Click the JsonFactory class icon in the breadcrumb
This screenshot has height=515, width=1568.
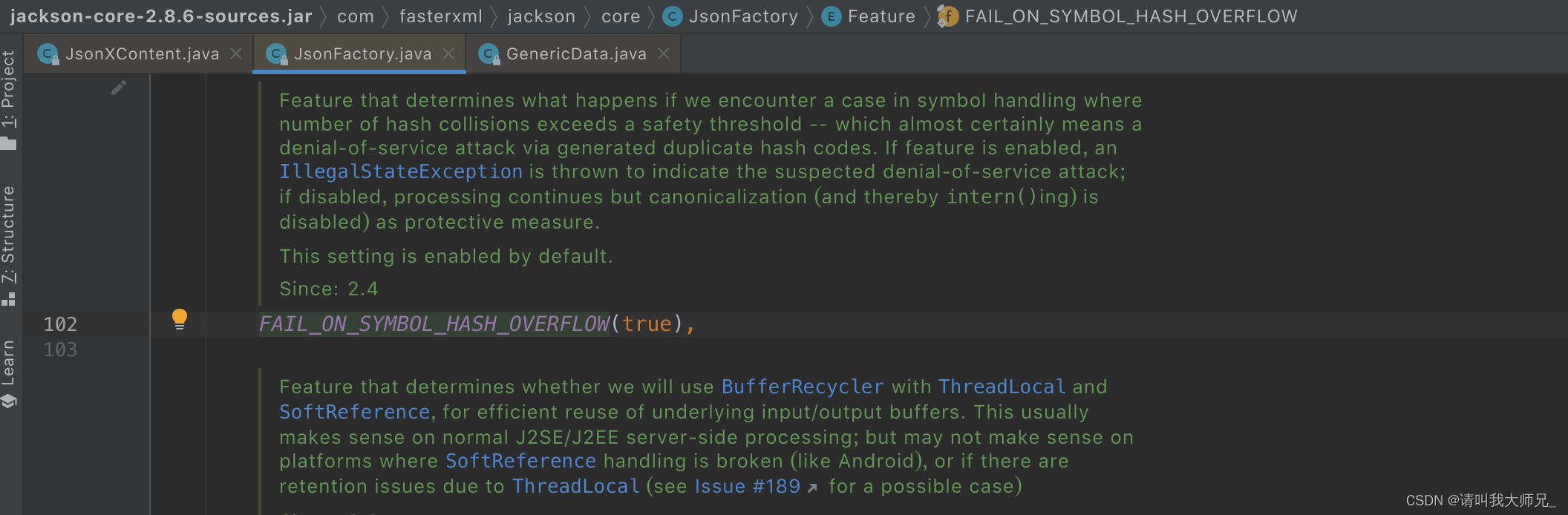[x=672, y=16]
